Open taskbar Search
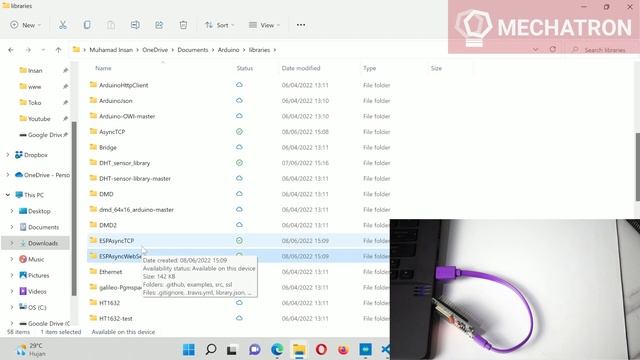The width and height of the screenshot is (640, 360). 211,349
